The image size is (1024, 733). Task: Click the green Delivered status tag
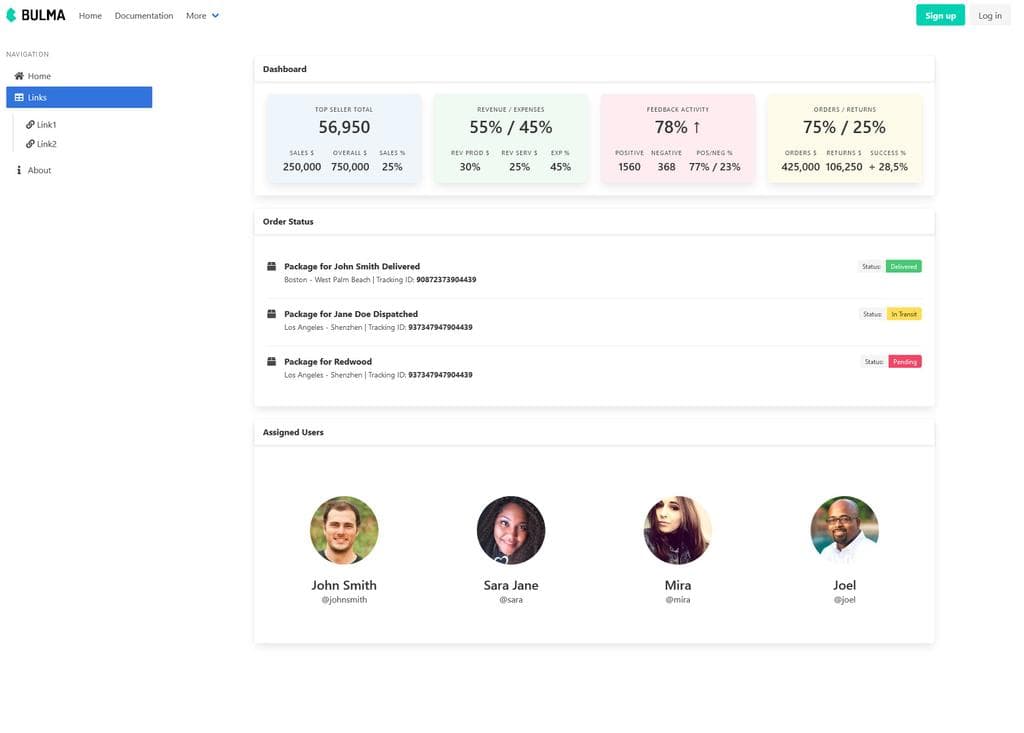903,266
